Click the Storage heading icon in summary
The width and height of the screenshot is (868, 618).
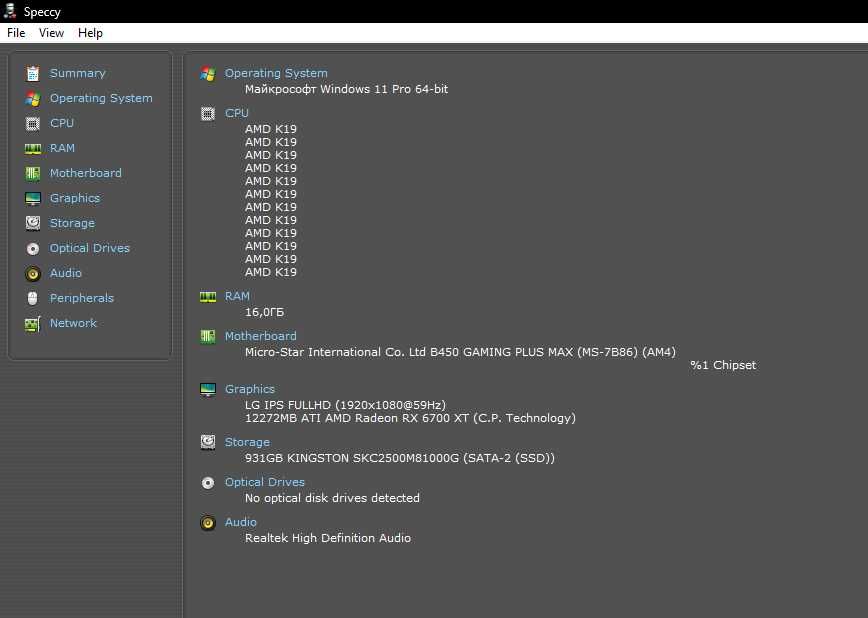coord(208,442)
